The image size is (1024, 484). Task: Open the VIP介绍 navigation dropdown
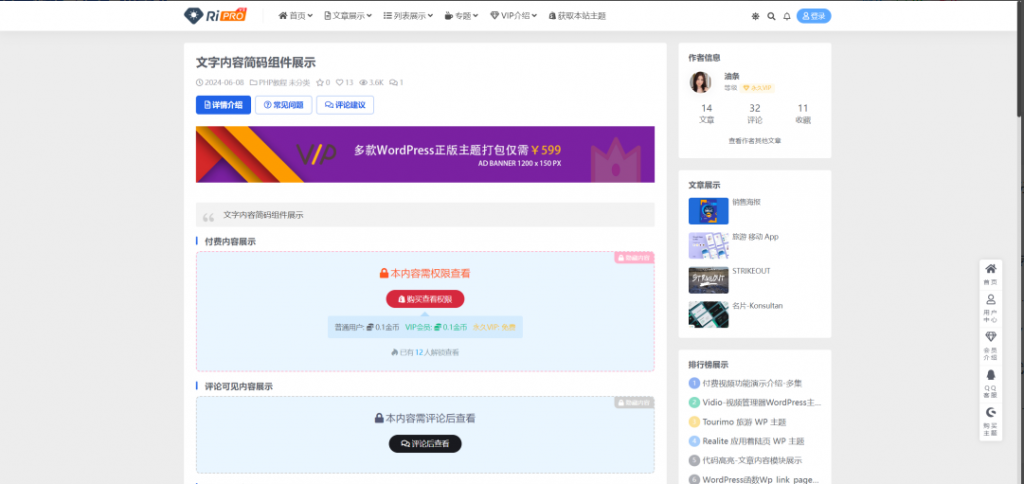click(x=513, y=16)
